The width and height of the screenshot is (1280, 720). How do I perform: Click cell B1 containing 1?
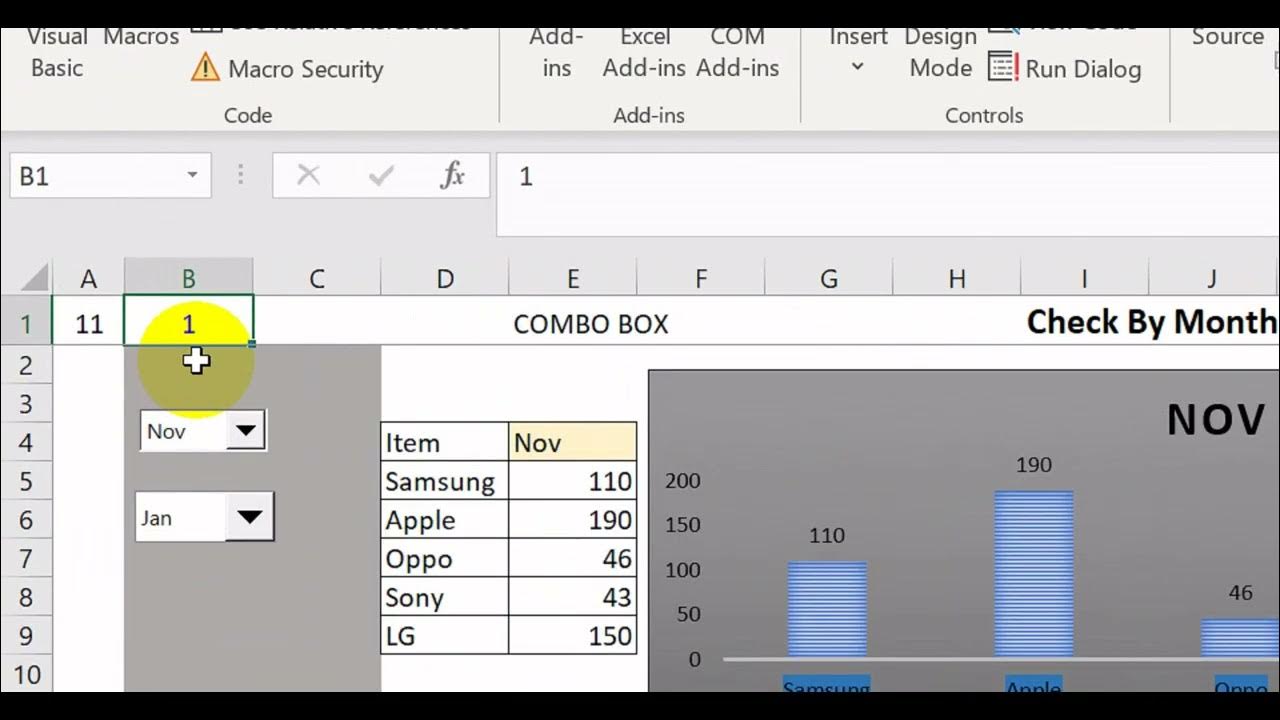[x=189, y=322]
